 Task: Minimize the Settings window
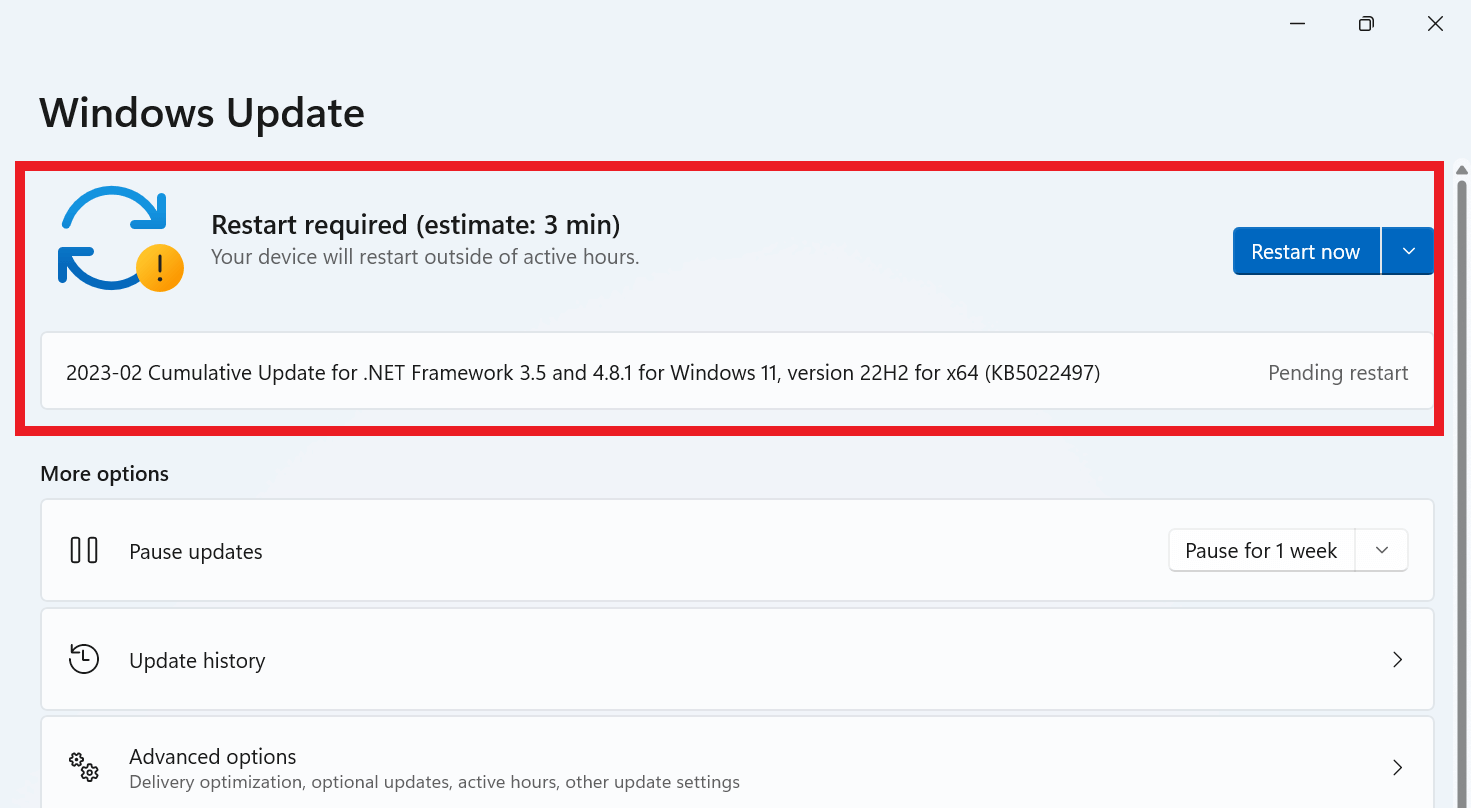point(1297,24)
